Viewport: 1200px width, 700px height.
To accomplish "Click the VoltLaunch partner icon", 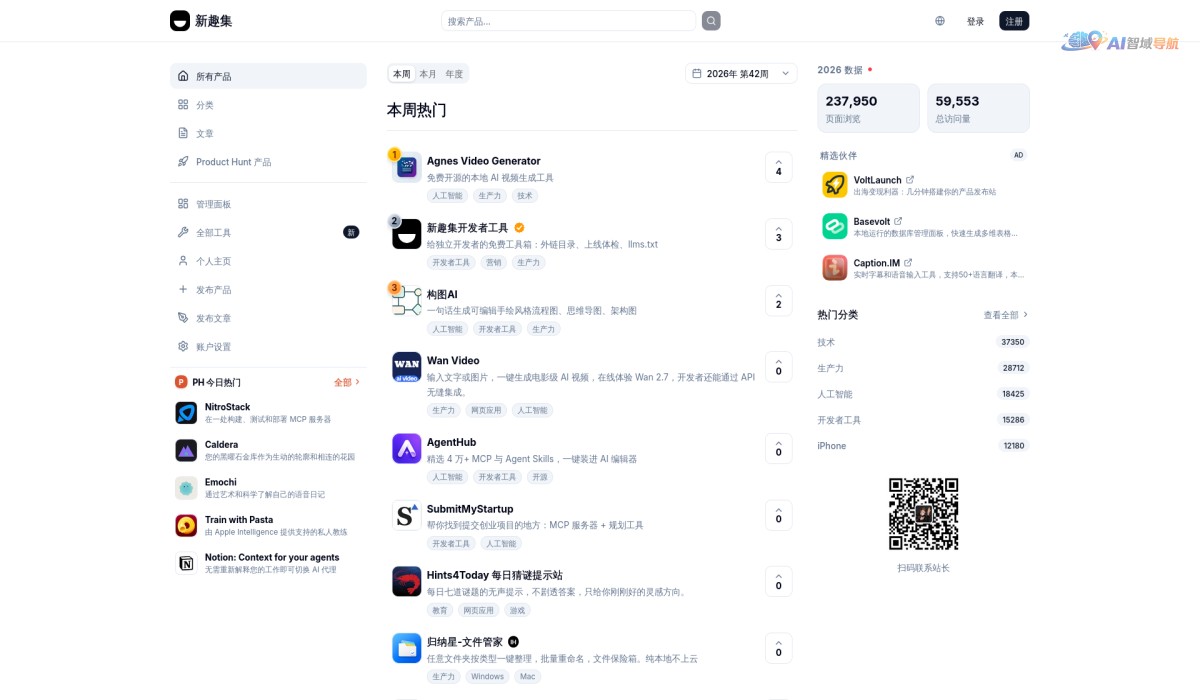I will [835, 185].
